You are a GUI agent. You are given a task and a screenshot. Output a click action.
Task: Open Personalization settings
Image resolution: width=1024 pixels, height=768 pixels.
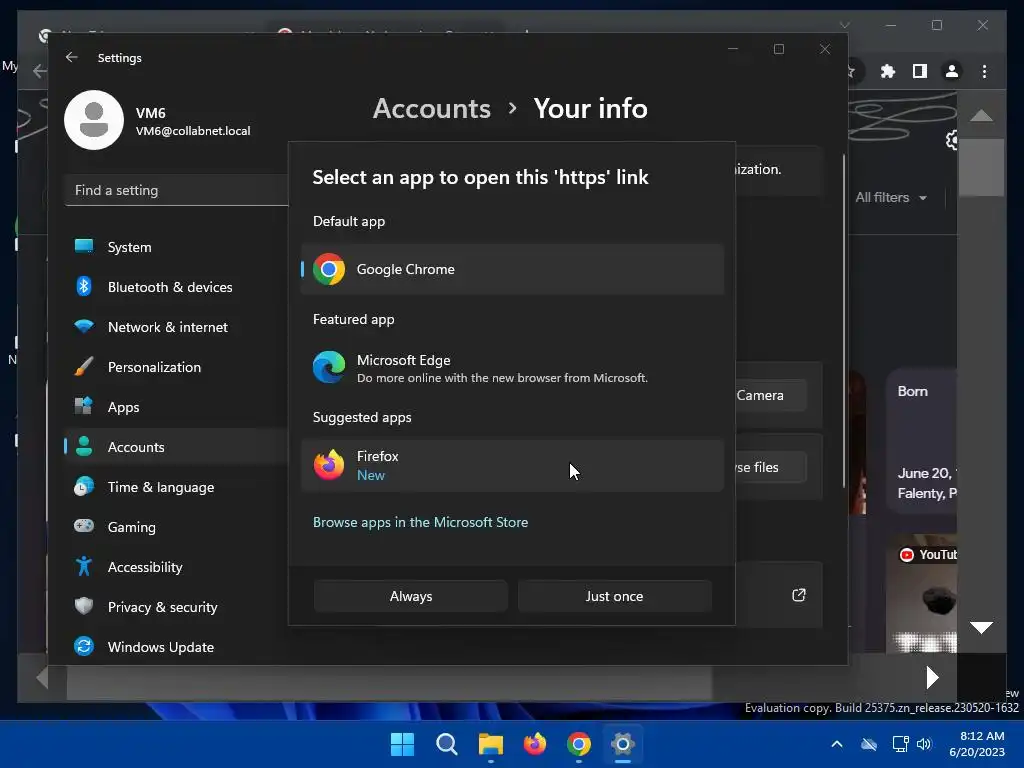coord(176,367)
